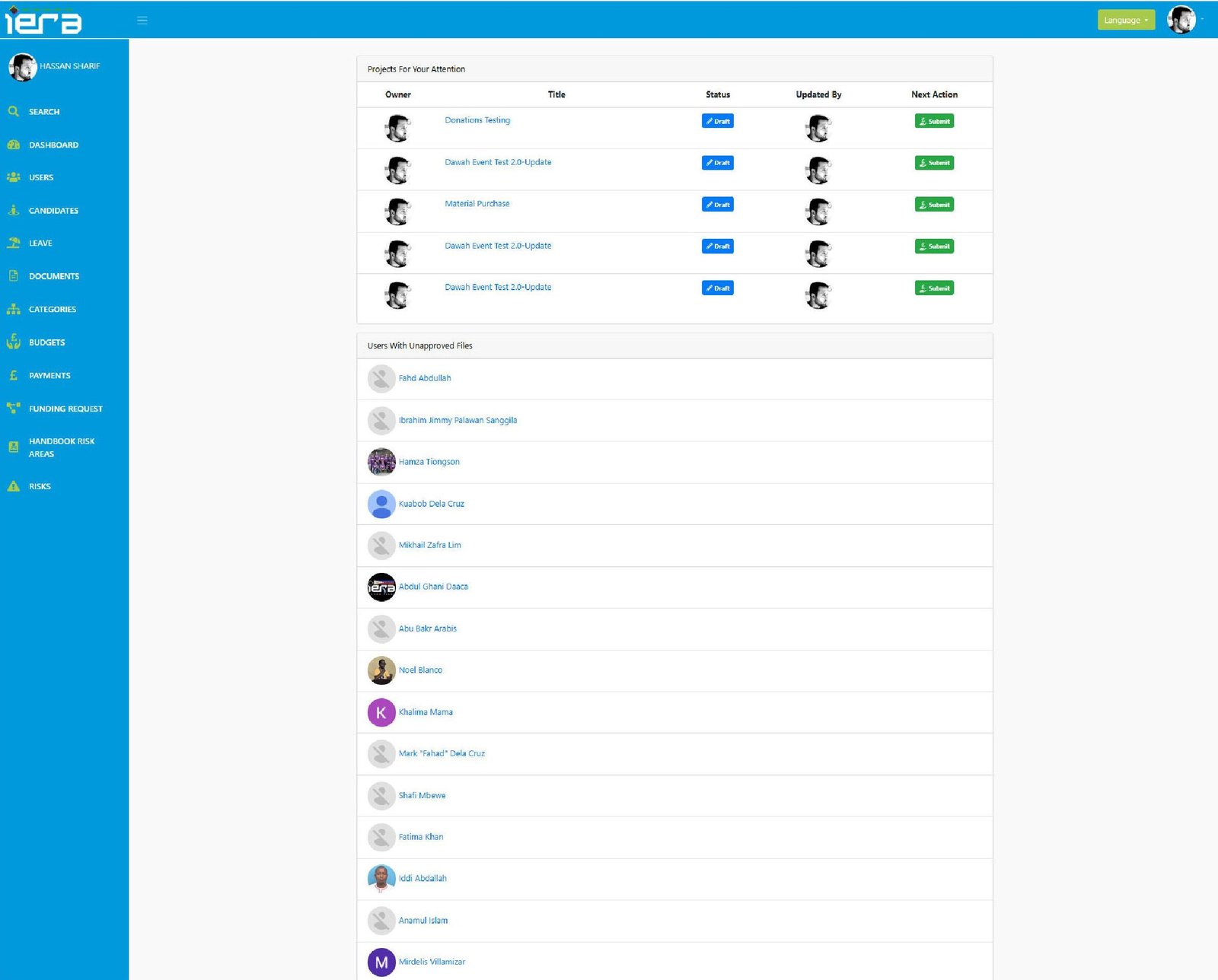Open Hamza Tiongson user link

[x=429, y=462]
